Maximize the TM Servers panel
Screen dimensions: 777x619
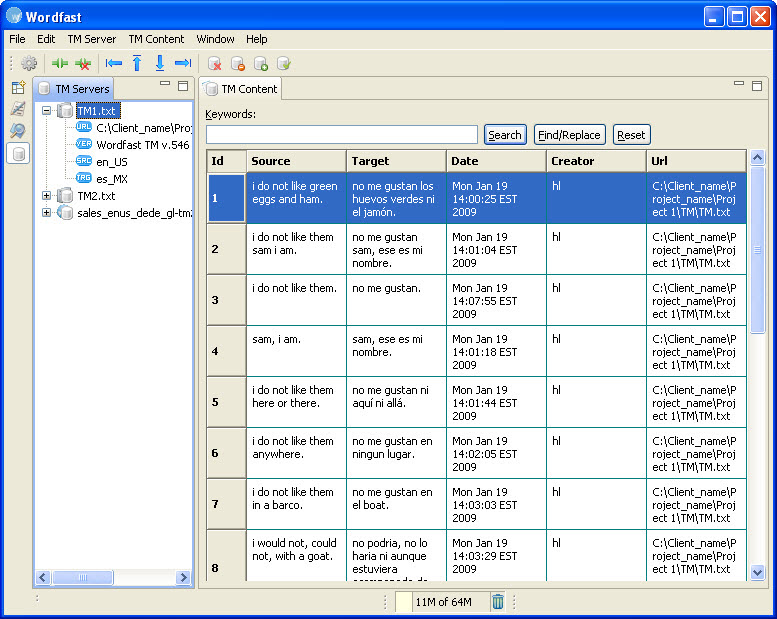[x=183, y=86]
